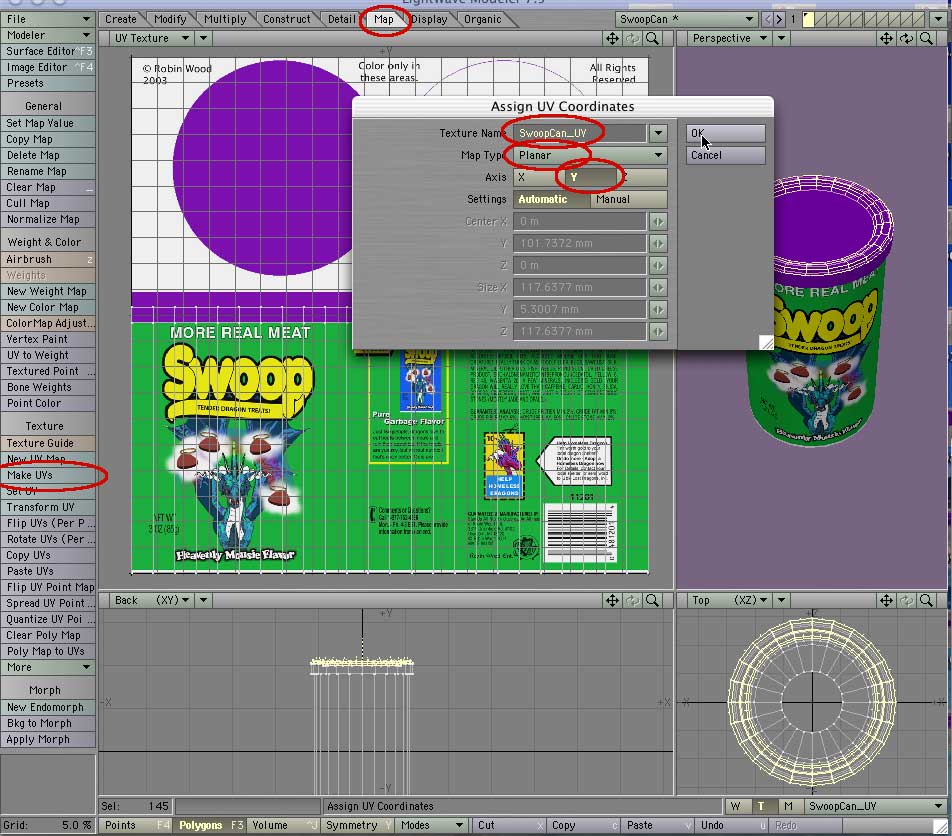Screen dimensions: 952x836
Task: Select the first layer button
Action: (x=809, y=19)
